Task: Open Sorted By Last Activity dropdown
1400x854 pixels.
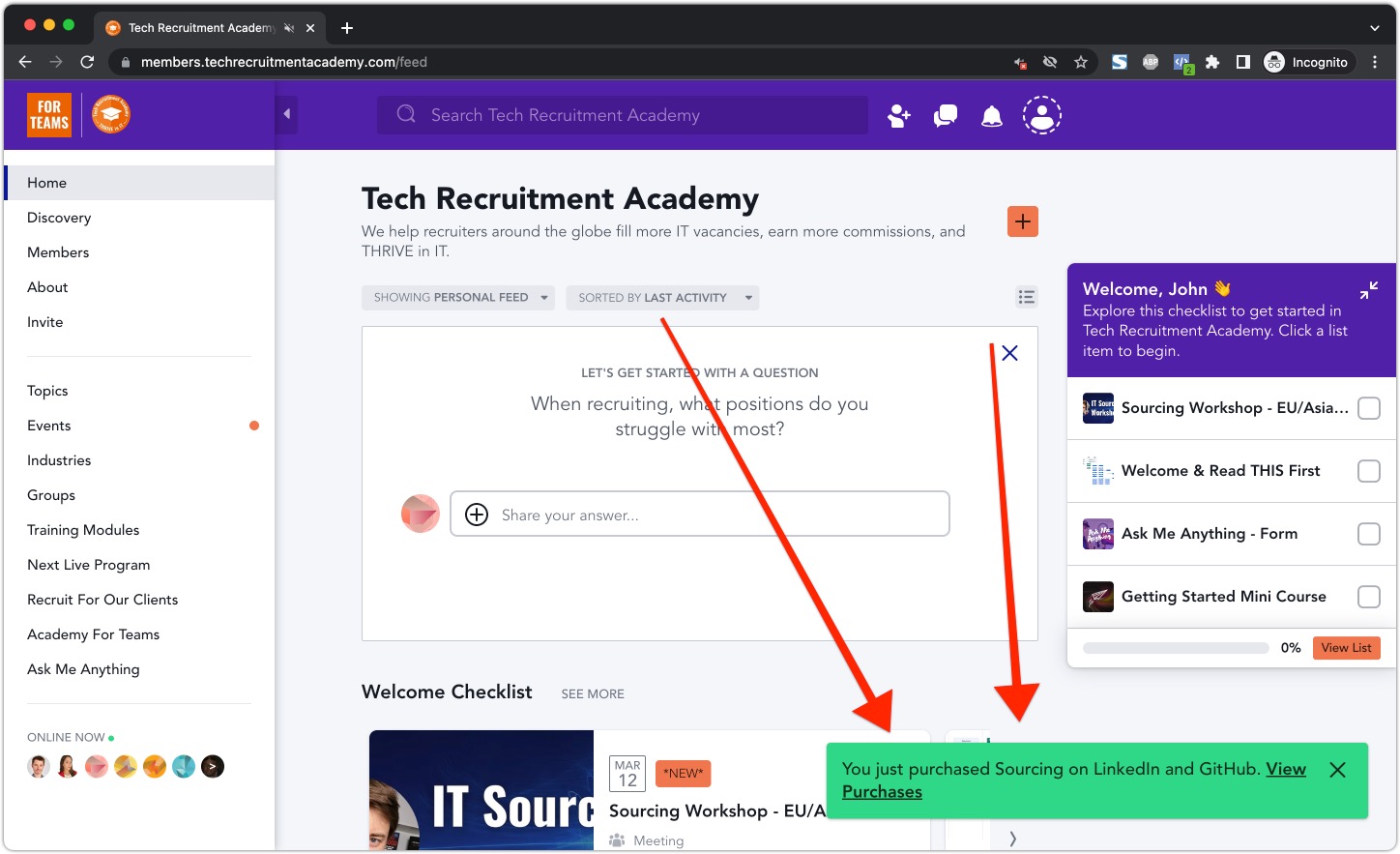Action: (x=662, y=298)
